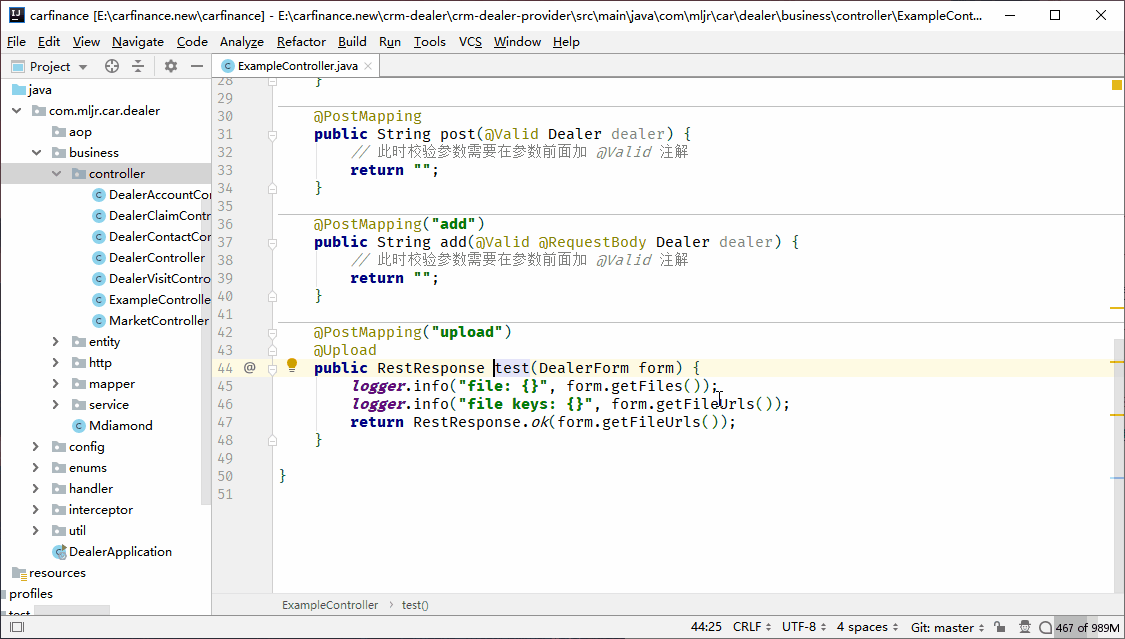Click the locate current file target icon

pos(112,66)
